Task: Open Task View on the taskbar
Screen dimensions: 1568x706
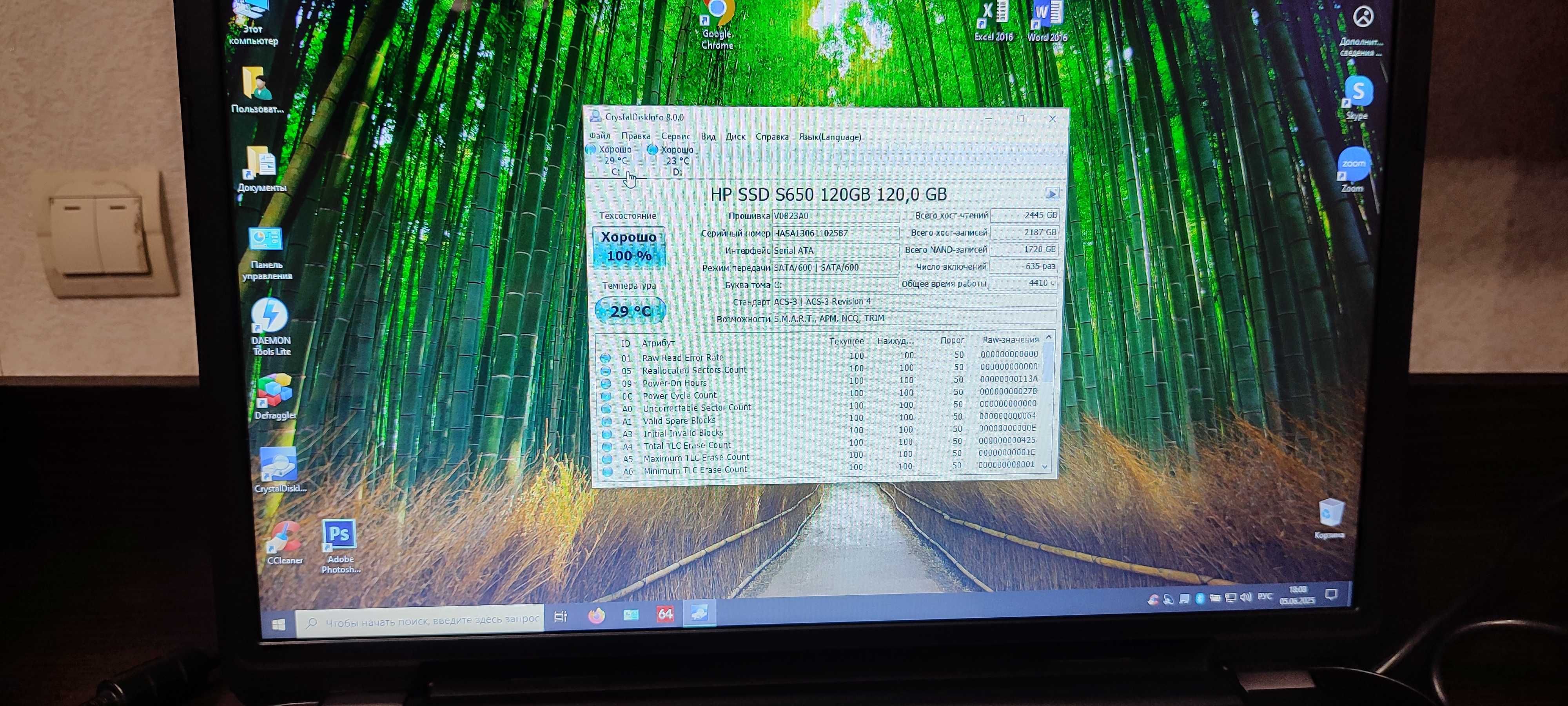Action: (x=561, y=617)
